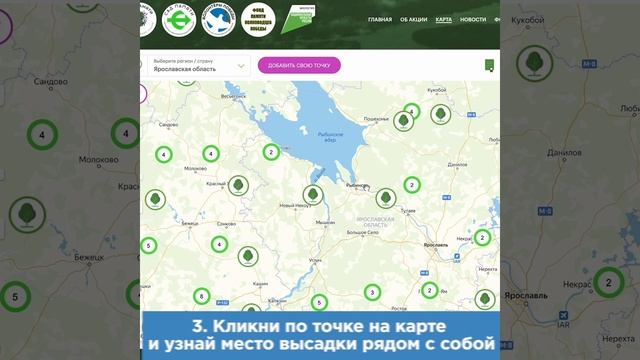The width and height of the screenshot is (640, 360).
Task: Open cluster marker 5 below Углич
Action: click(319, 303)
